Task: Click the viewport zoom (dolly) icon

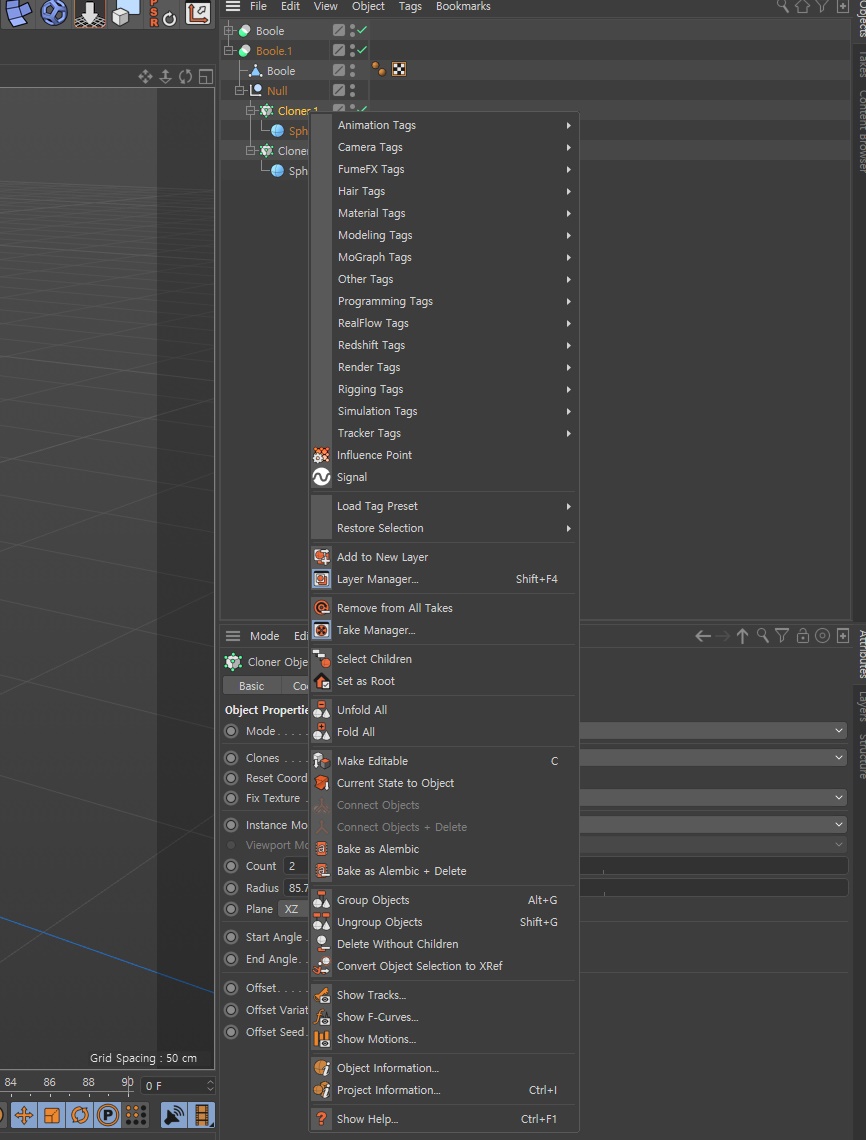Action: [165, 76]
